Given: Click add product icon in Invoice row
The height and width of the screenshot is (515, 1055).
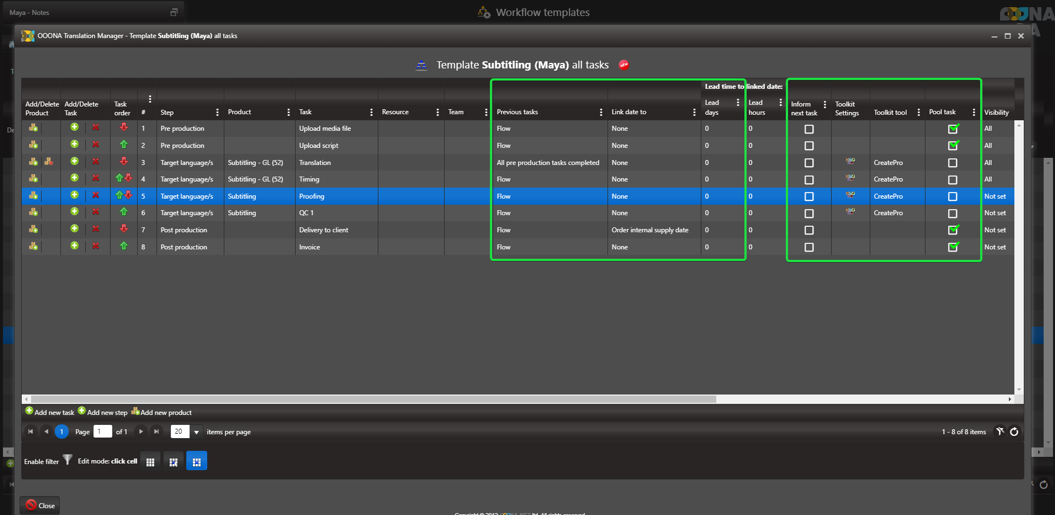Looking at the screenshot, I should pos(33,247).
